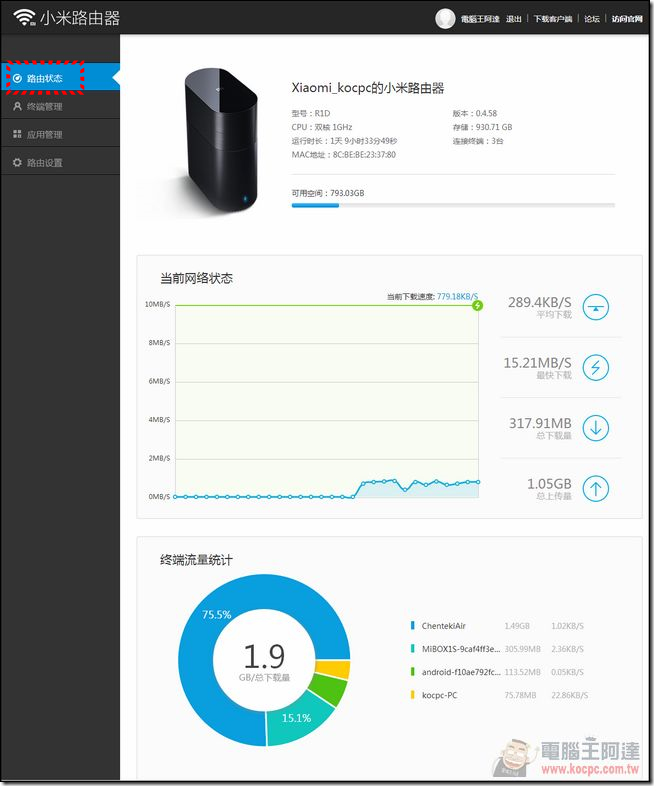This screenshot has width=654, height=786.
Task: Click the MiBOX1S teal legend swatch
Action: point(412,649)
